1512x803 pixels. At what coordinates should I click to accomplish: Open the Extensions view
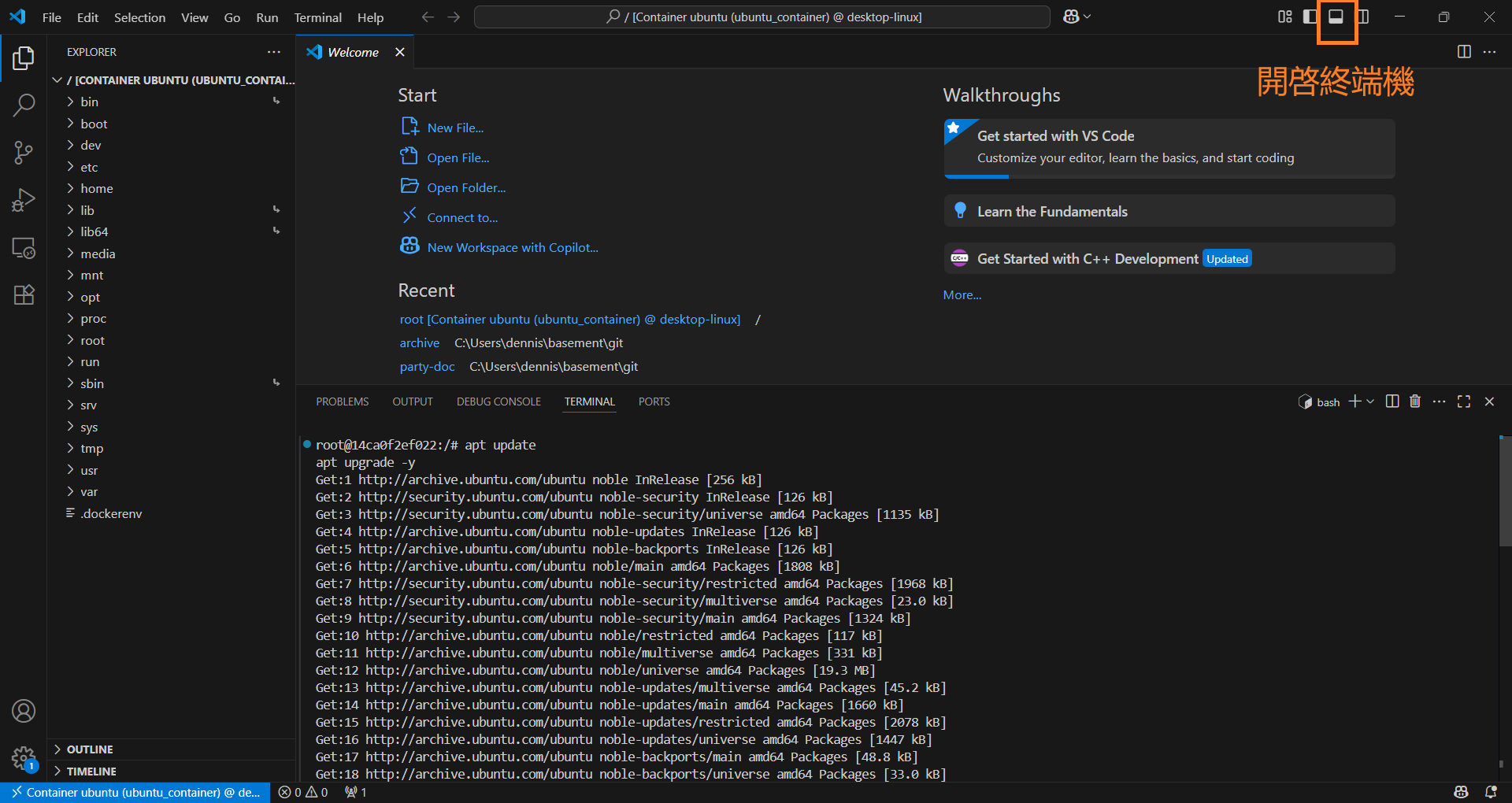(x=24, y=294)
